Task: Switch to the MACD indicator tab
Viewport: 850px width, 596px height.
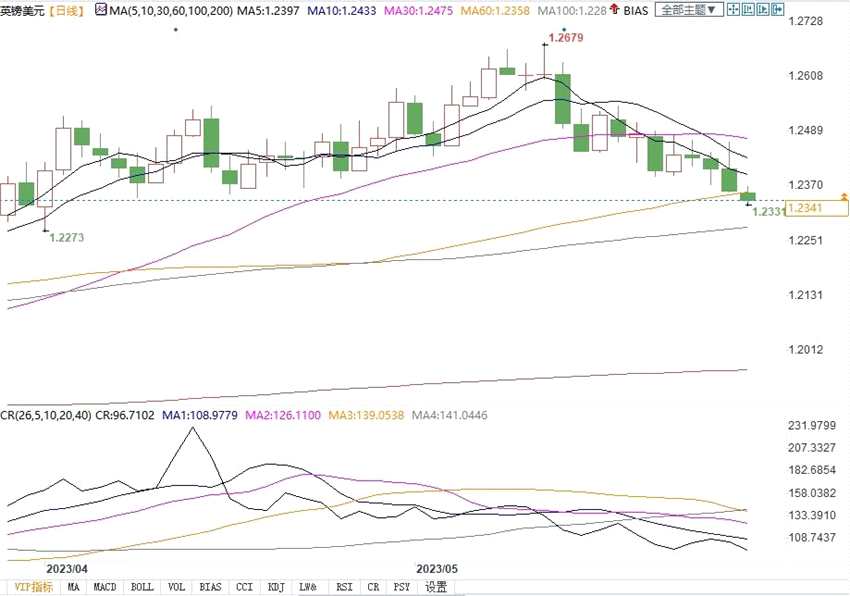Action: click(105, 587)
